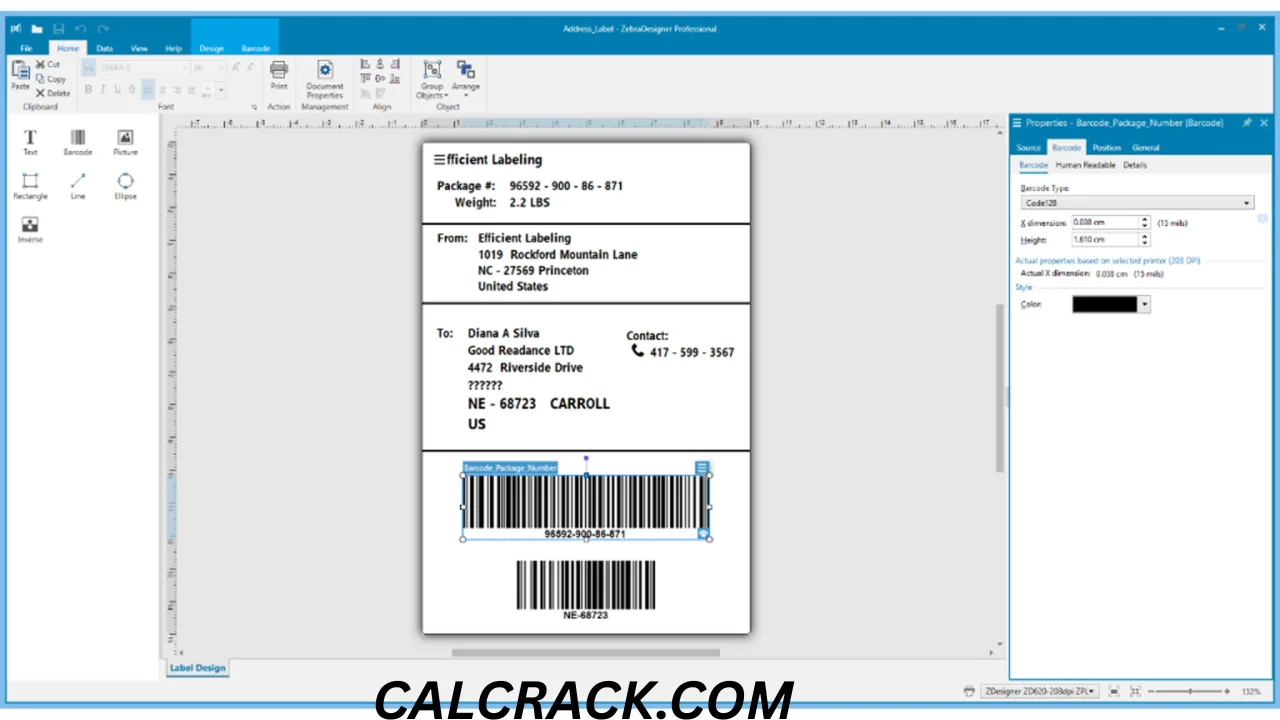Click the Barcode_Package_Number barcode object

586,507
